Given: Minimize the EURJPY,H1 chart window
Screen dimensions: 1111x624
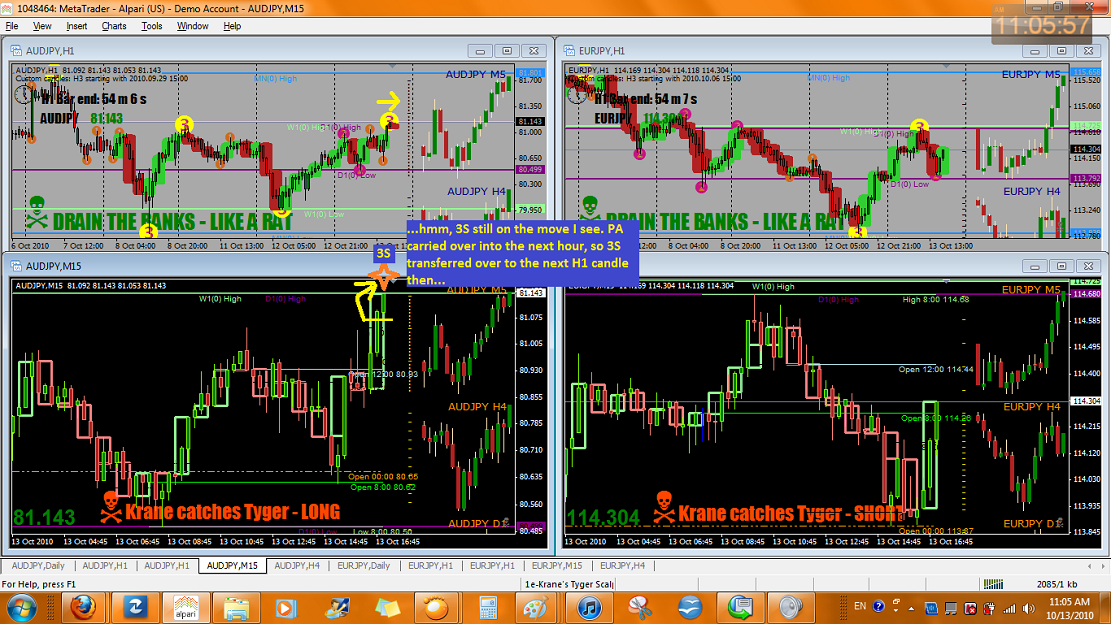Looking at the screenshot, I should 1034,51.
